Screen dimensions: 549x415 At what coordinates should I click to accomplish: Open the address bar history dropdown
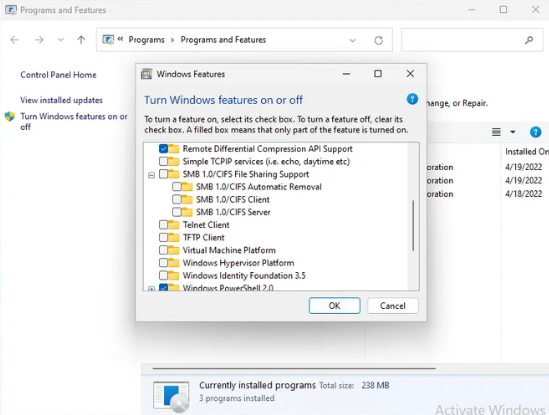click(353, 40)
